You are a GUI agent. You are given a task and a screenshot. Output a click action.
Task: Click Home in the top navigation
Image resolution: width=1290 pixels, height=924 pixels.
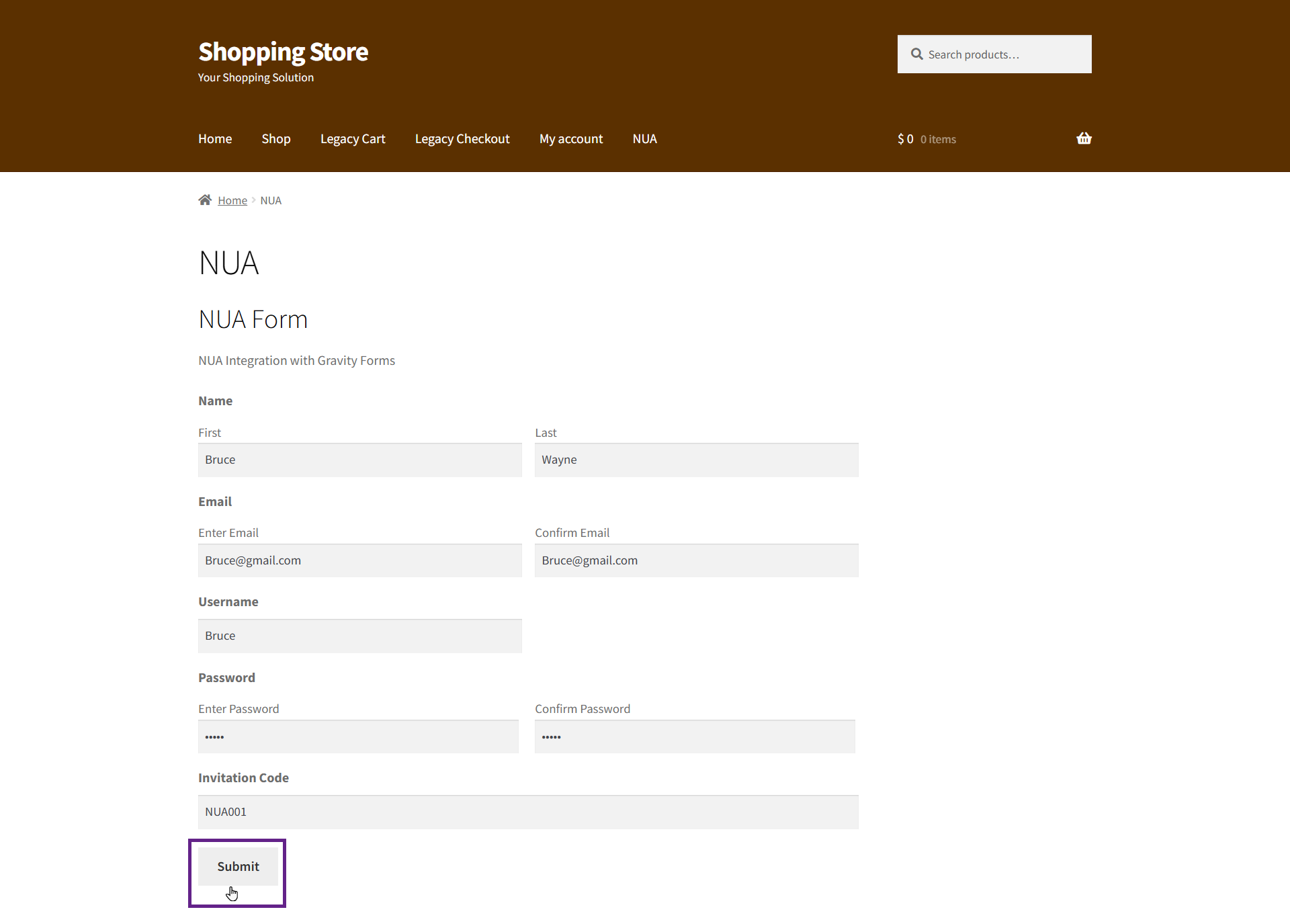pos(214,139)
